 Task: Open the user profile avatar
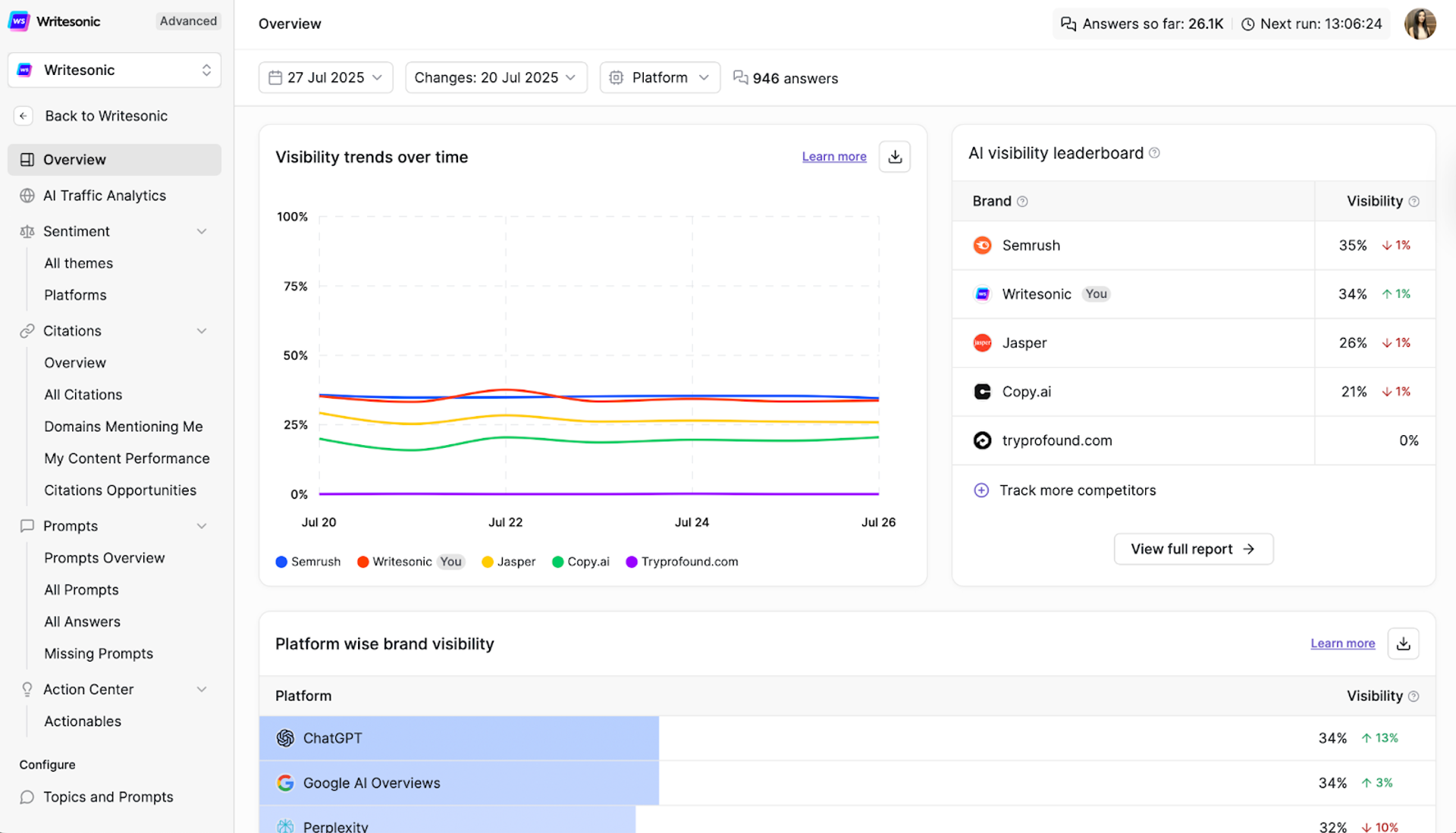click(x=1420, y=24)
